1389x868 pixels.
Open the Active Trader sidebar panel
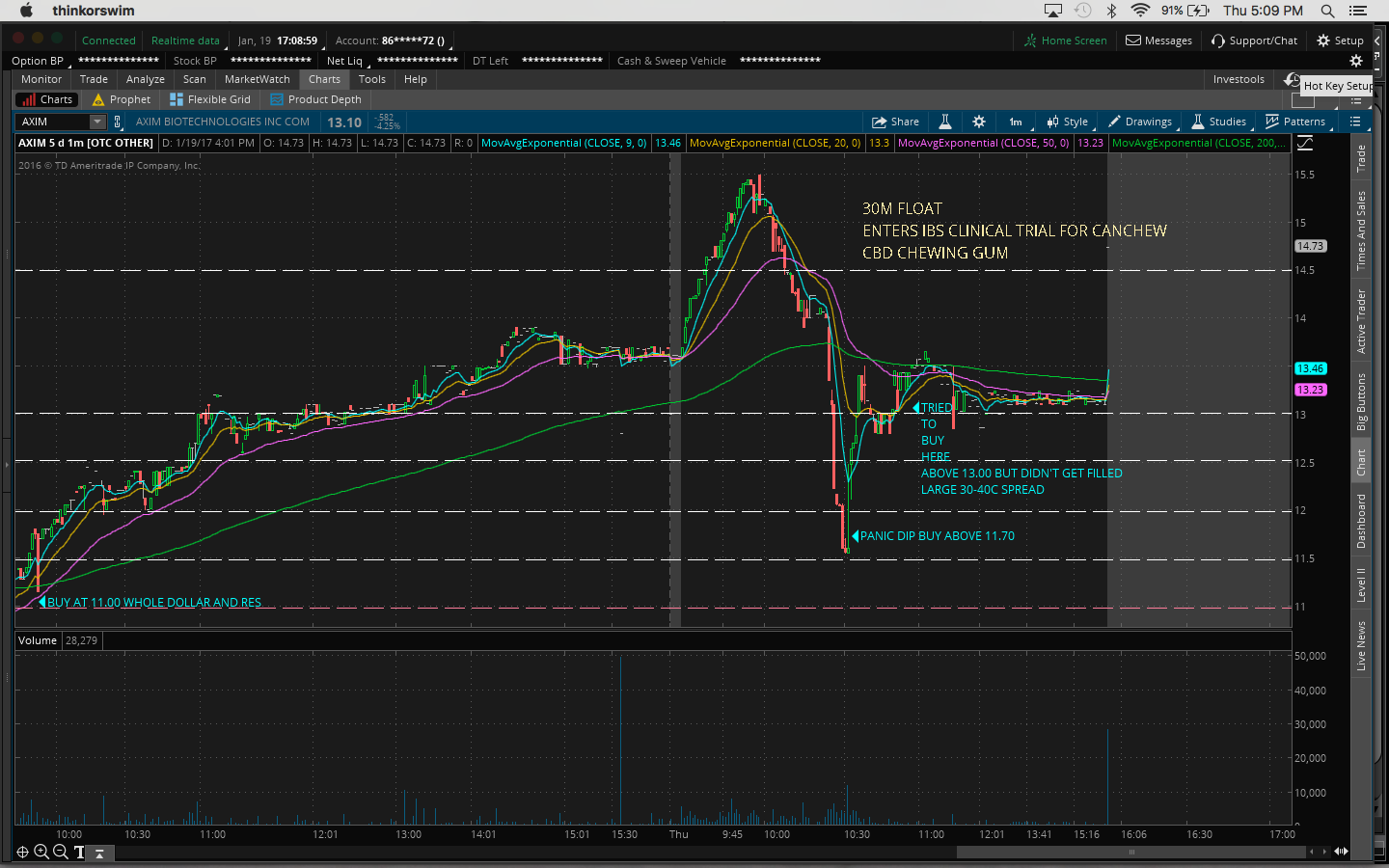click(1361, 321)
